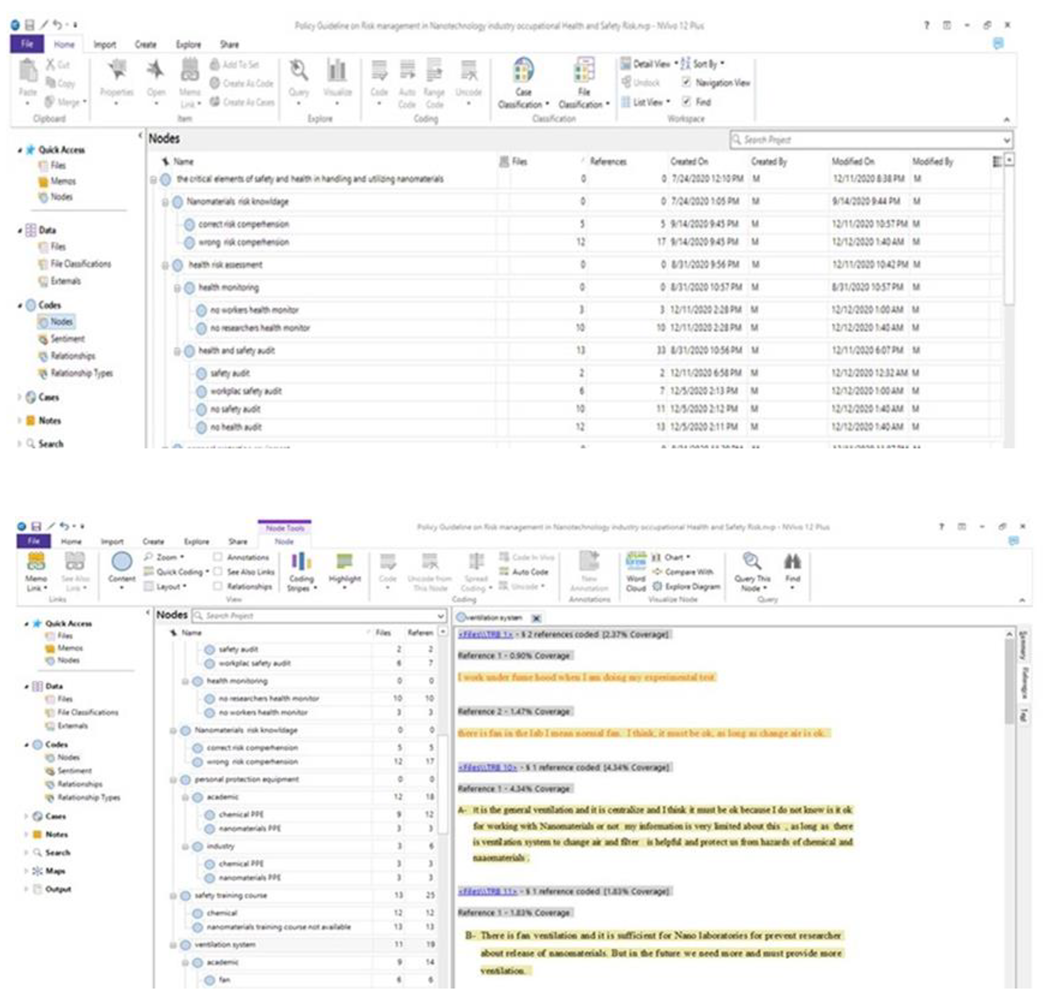
Task: Collapse the safety training course node
Action: pos(174,895)
